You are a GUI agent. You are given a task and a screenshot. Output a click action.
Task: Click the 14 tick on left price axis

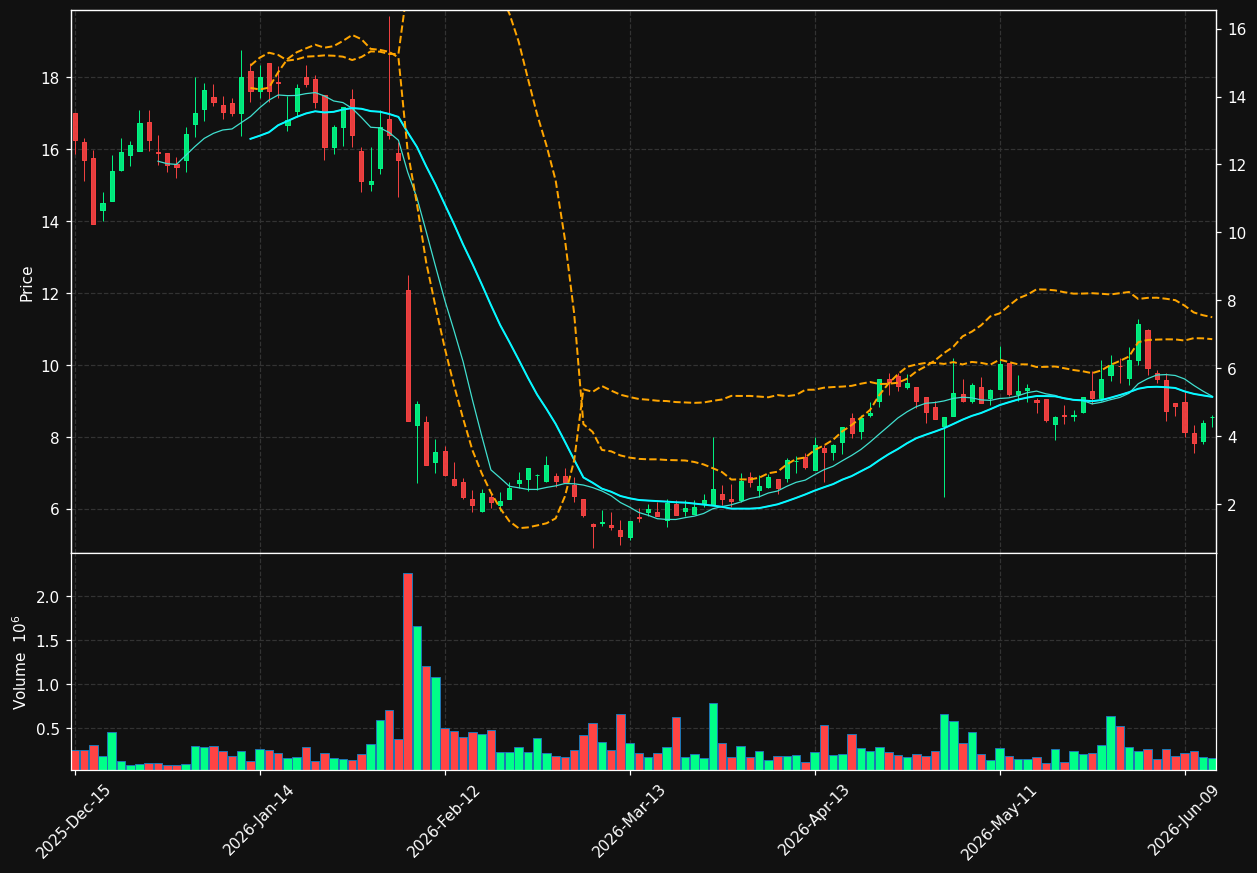pyautogui.click(x=52, y=222)
